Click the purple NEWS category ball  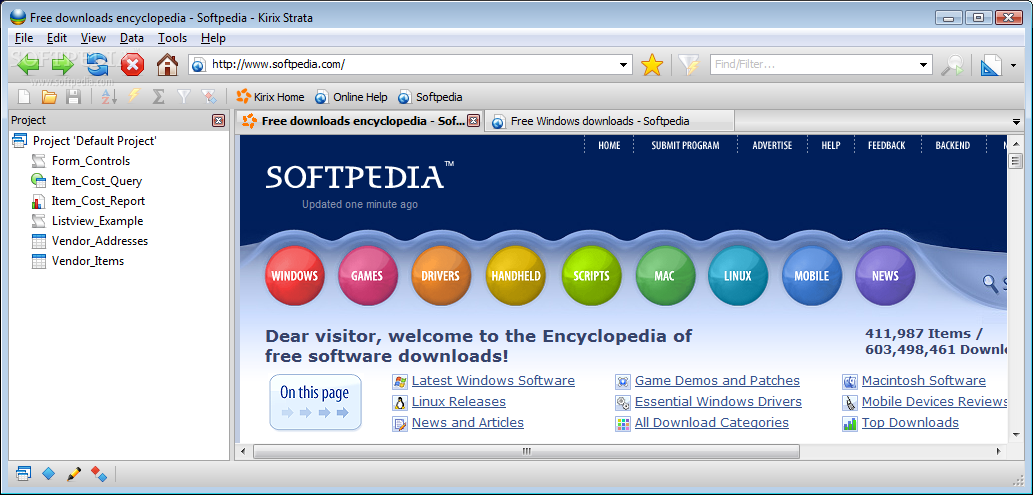pyautogui.click(x=885, y=276)
